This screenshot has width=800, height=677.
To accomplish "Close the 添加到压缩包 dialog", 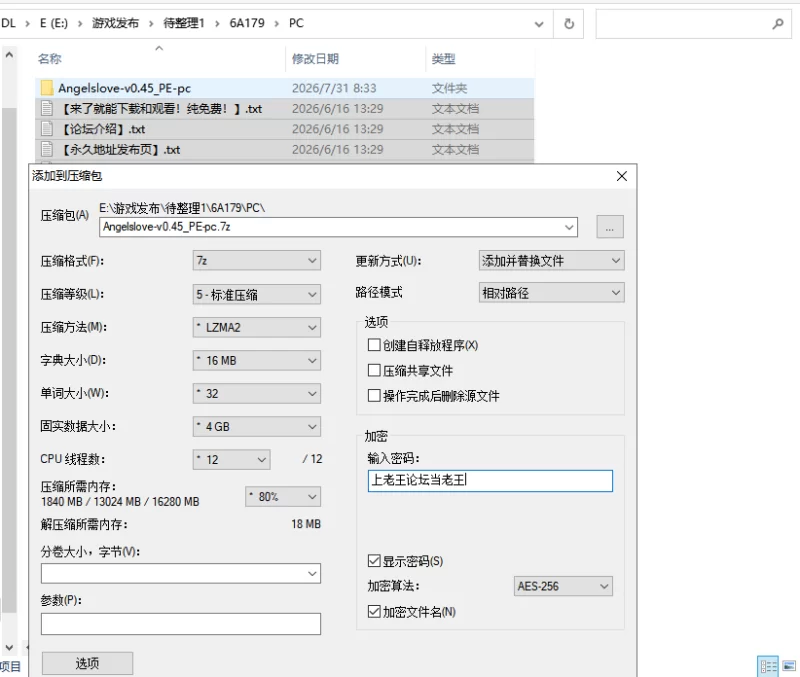I will click(x=621, y=176).
